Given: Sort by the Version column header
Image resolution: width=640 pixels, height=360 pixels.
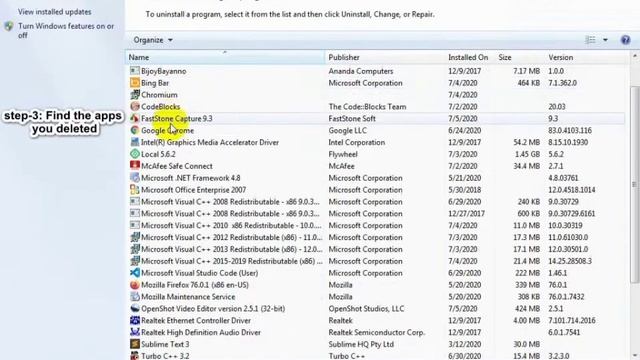Looking at the screenshot, I should (x=587, y=57).
